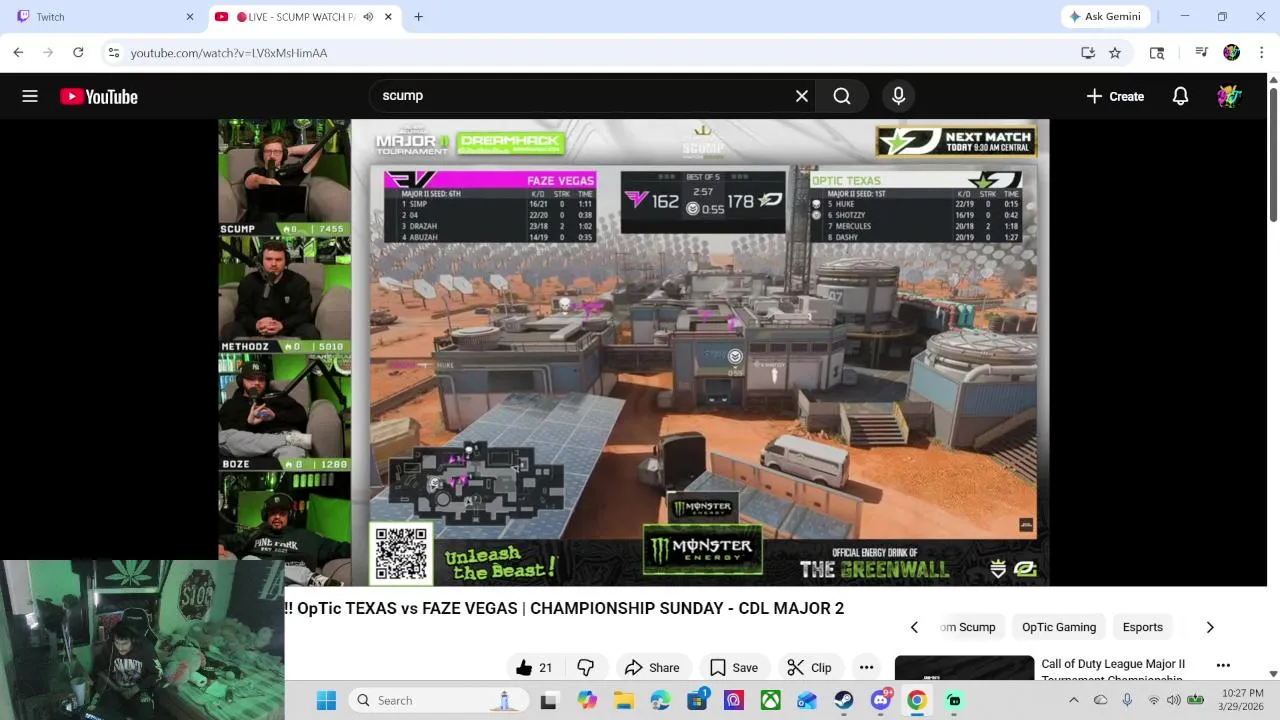Open Microsoft Edge from the taskbar

660,700
